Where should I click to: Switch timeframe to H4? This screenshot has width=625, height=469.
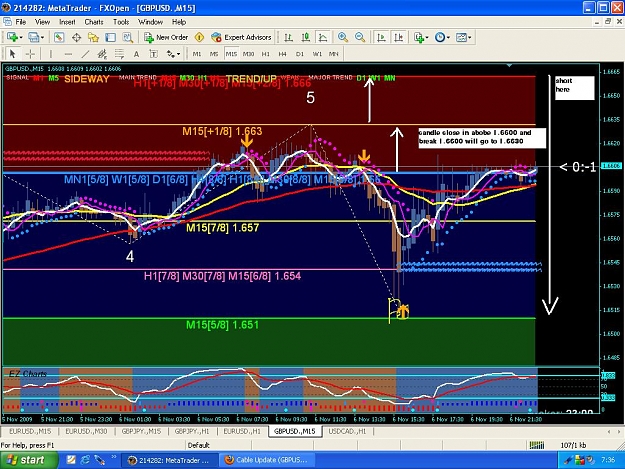[x=283, y=54]
